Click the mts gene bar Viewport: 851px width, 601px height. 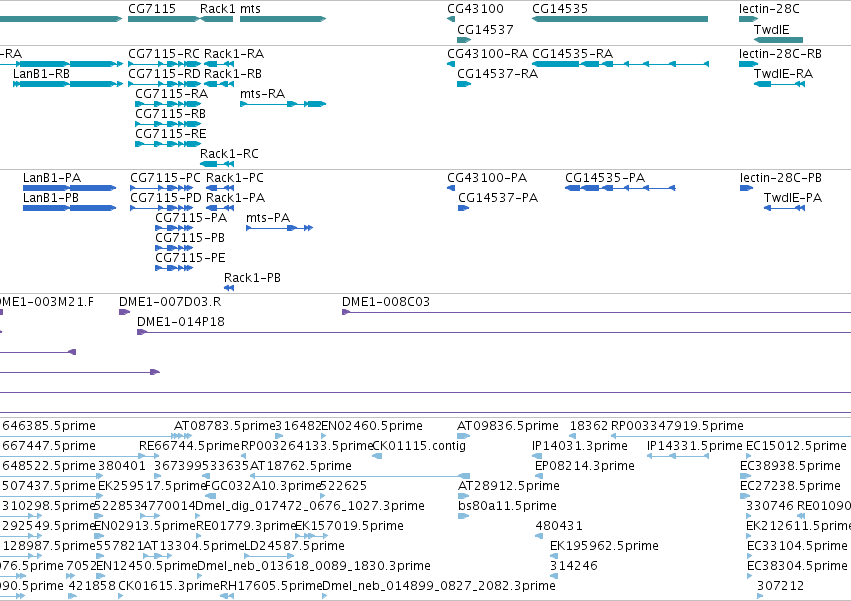click(x=283, y=19)
